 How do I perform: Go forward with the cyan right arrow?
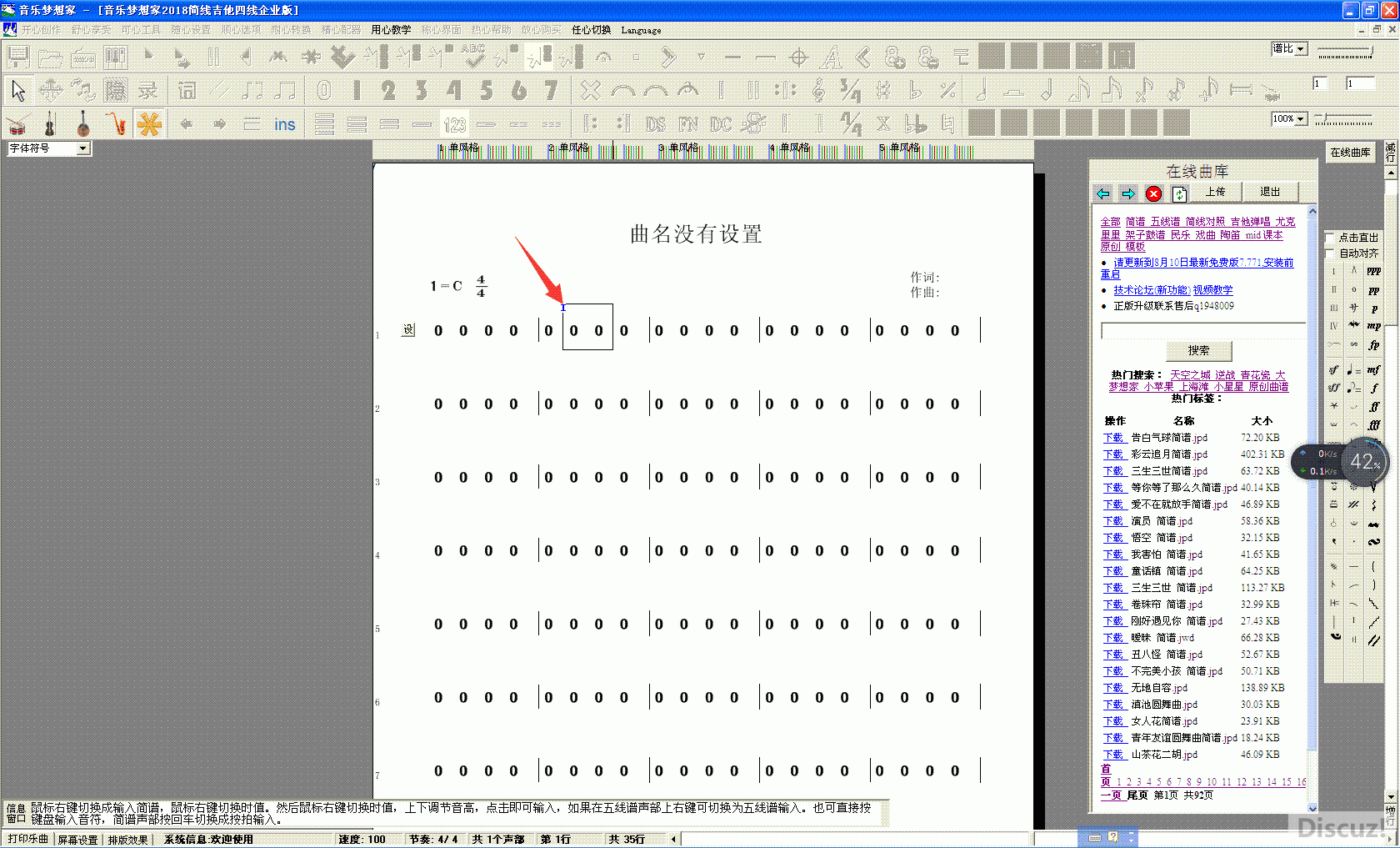coord(1127,193)
